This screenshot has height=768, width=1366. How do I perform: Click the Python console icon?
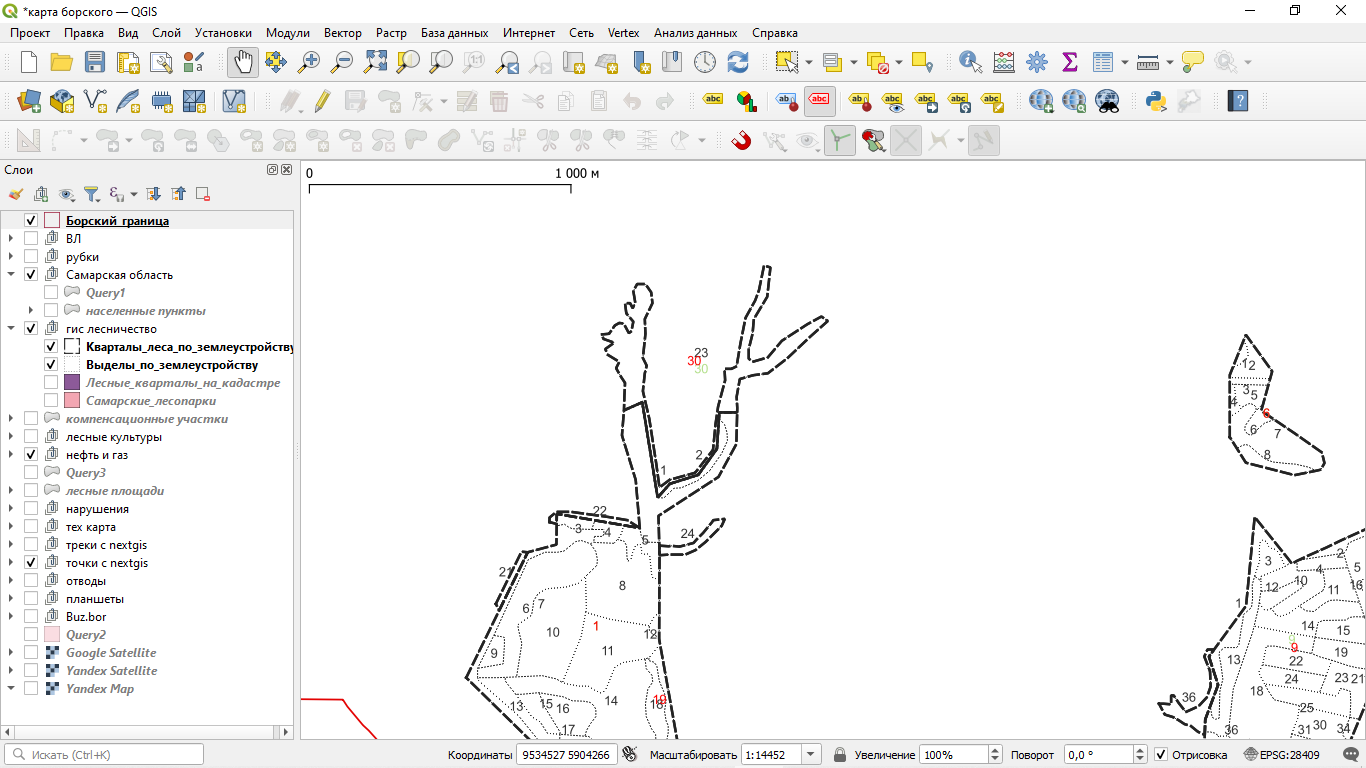1156,101
